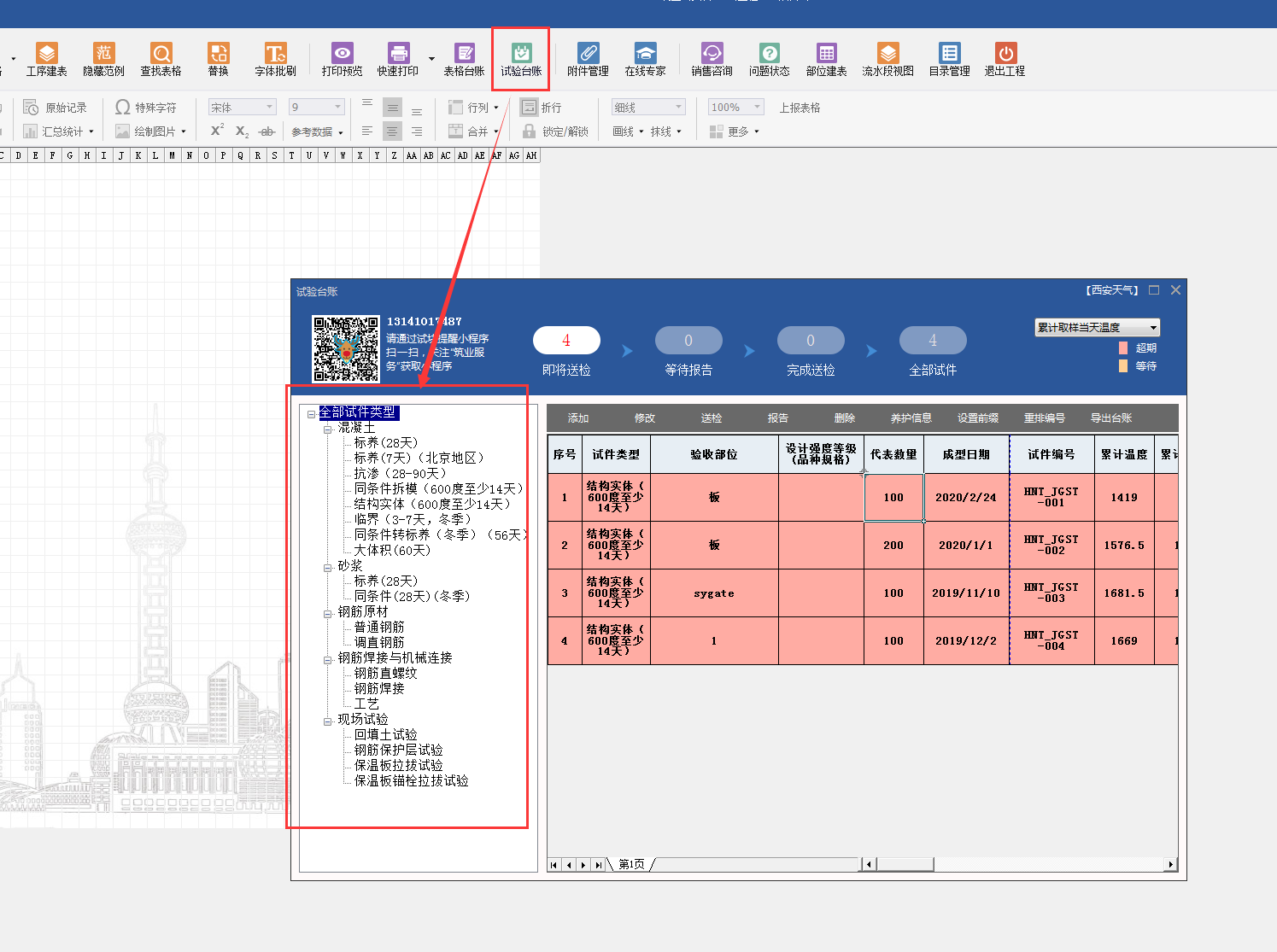Open the 流水段视图 view
Image resolution: width=1277 pixels, height=952 pixels.
pyautogui.click(x=887, y=60)
